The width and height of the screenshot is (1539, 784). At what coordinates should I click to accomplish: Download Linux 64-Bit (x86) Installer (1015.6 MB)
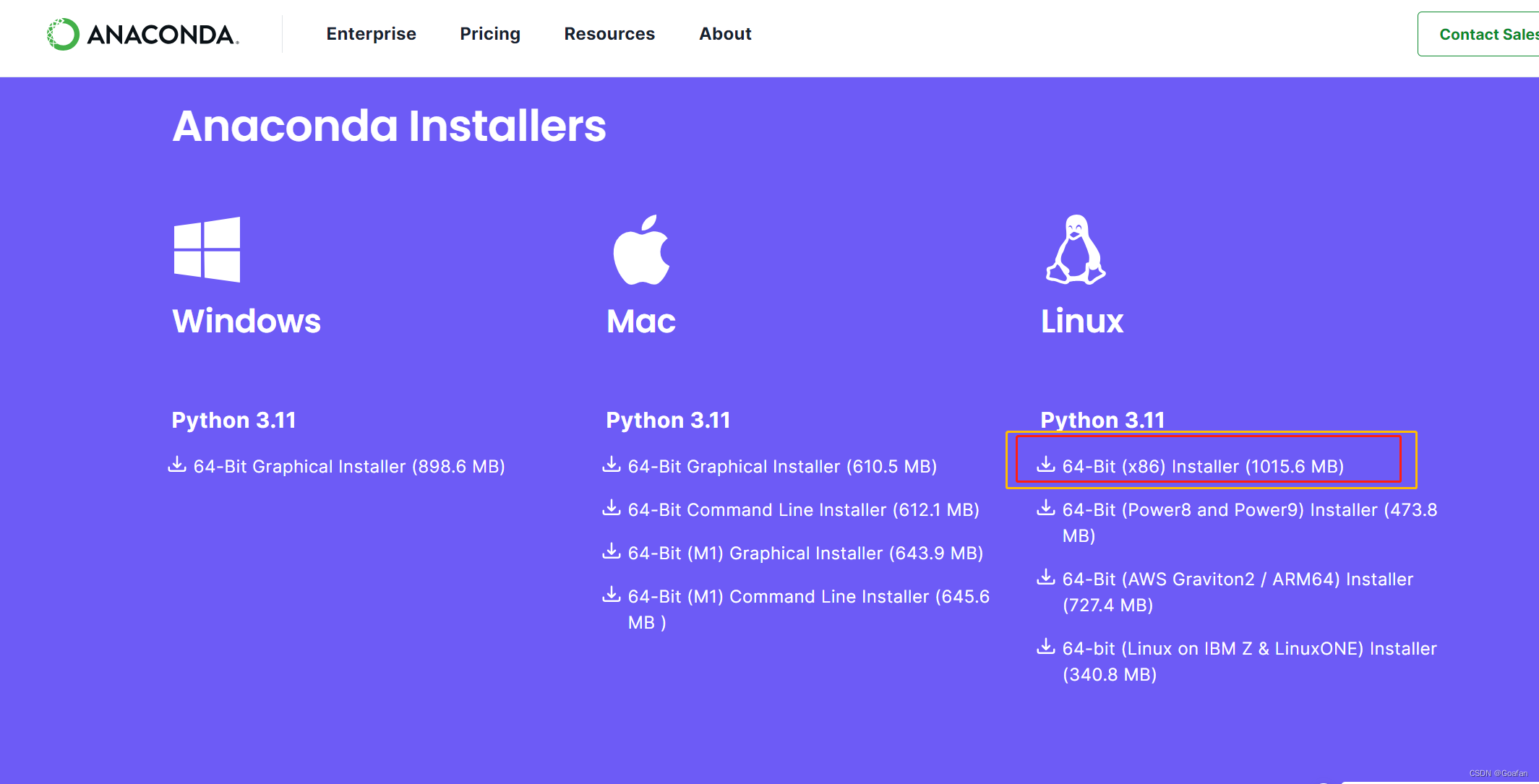pos(1203,467)
